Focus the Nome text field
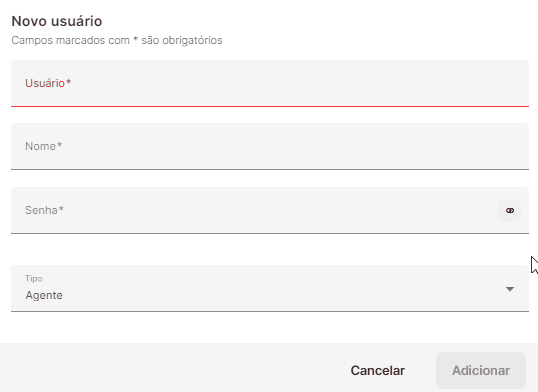The image size is (538, 392). pyautogui.click(x=270, y=146)
